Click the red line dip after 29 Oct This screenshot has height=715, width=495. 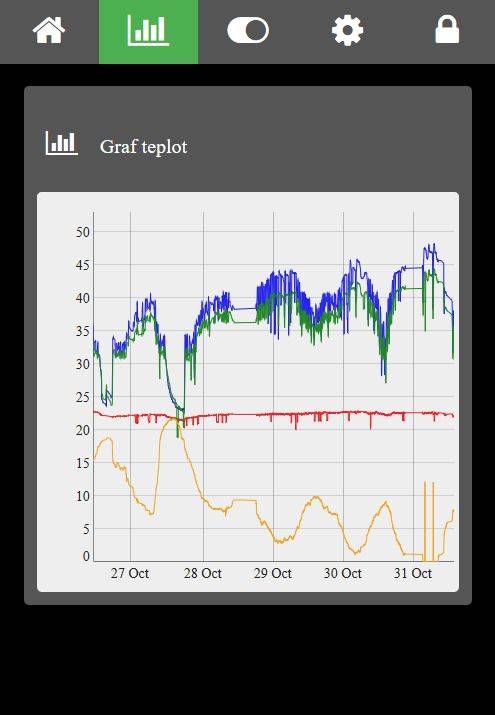296,424
